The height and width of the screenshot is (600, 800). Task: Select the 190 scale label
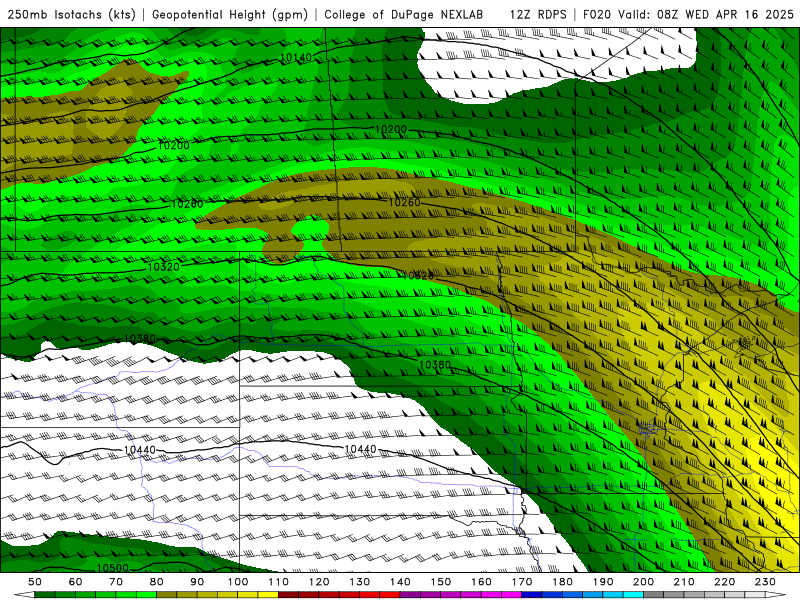coord(603,582)
